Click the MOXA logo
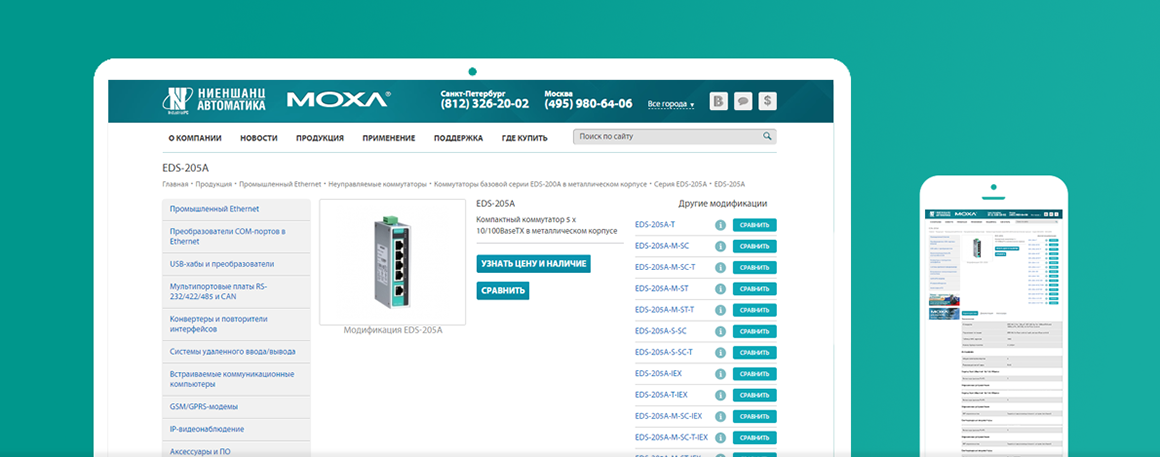The image size is (1160, 457). [338, 100]
